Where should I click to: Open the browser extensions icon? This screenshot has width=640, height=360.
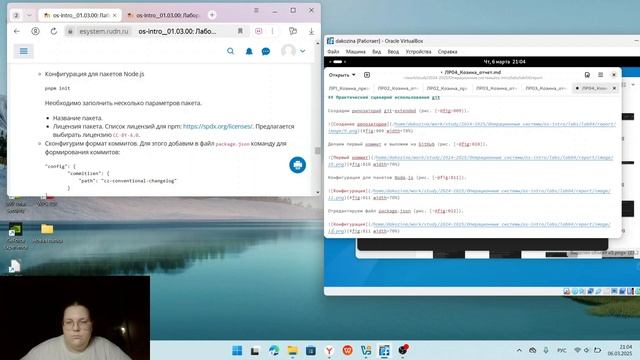pos(293,31)
